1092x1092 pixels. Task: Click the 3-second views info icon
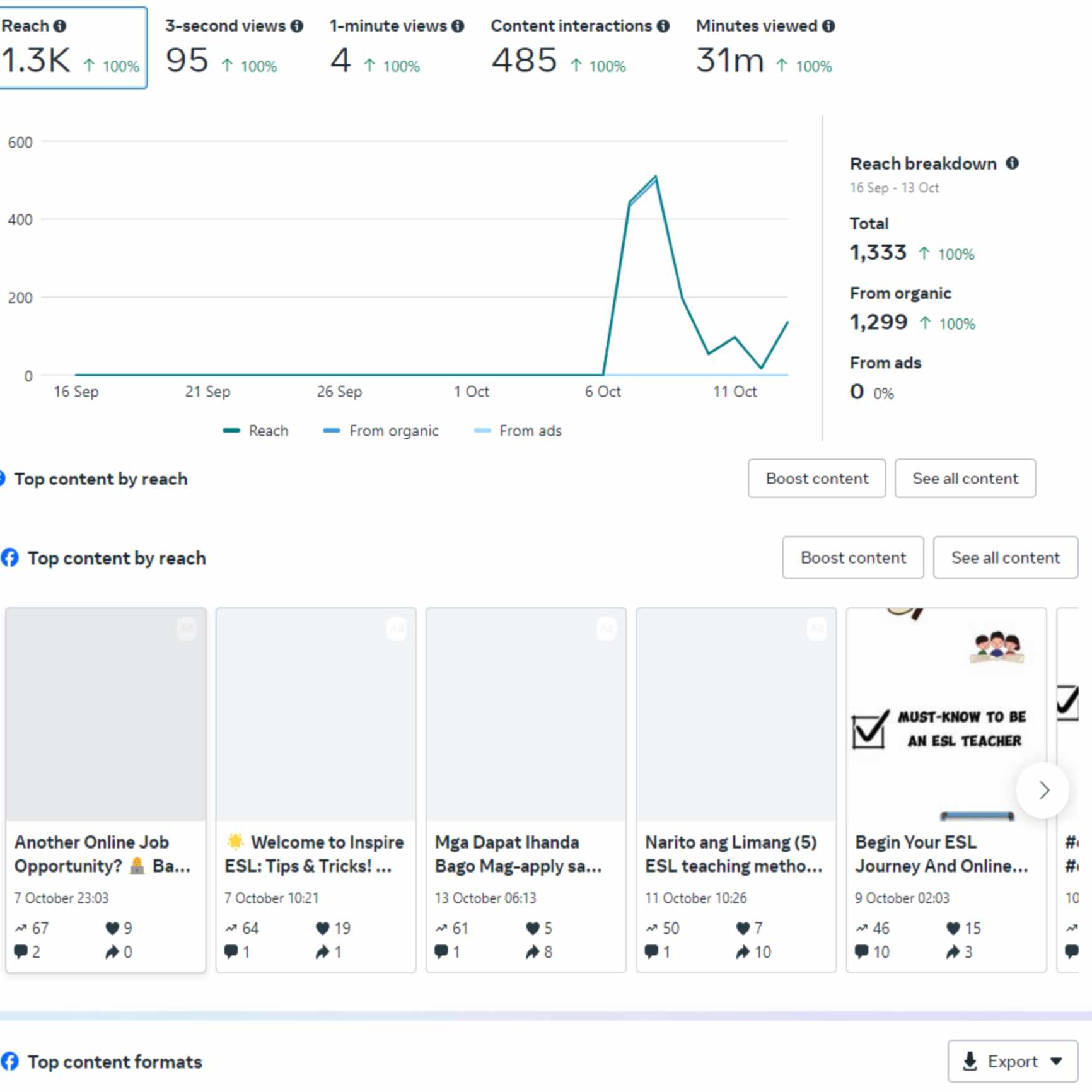pos(297,26)
